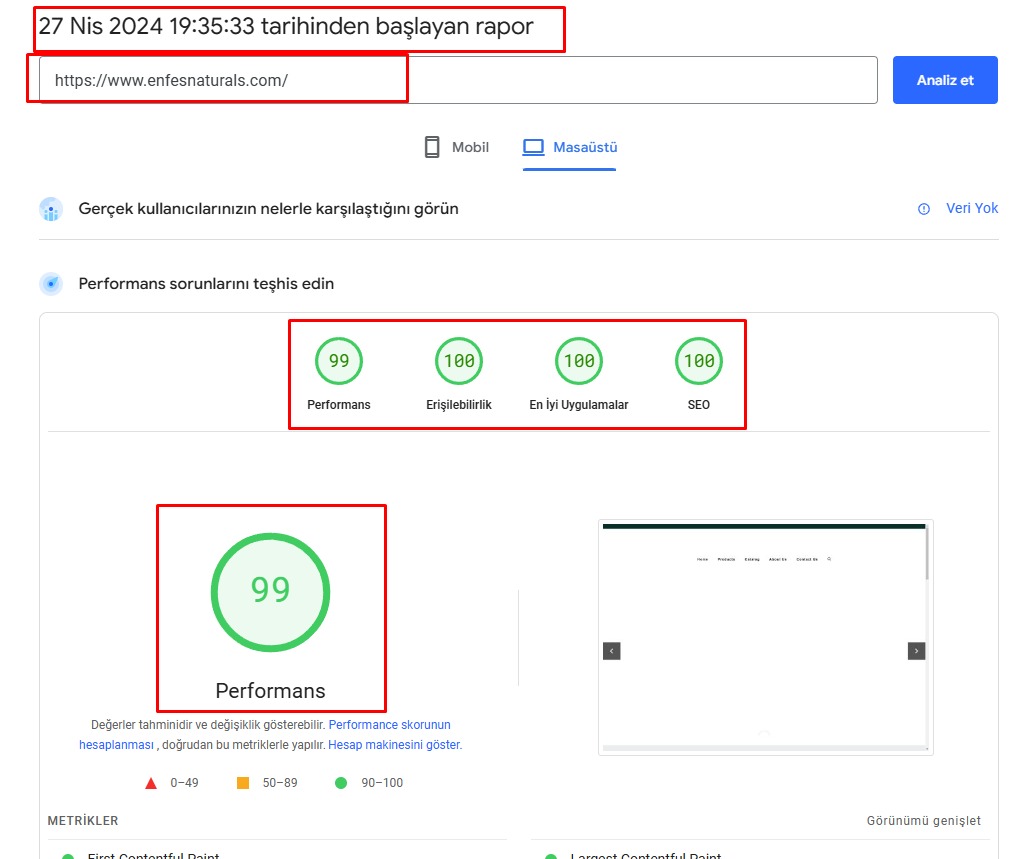The image size is (1027, 859).
Task: Show the previous screenshot with the left arrow
Action: tap(612, 651)
